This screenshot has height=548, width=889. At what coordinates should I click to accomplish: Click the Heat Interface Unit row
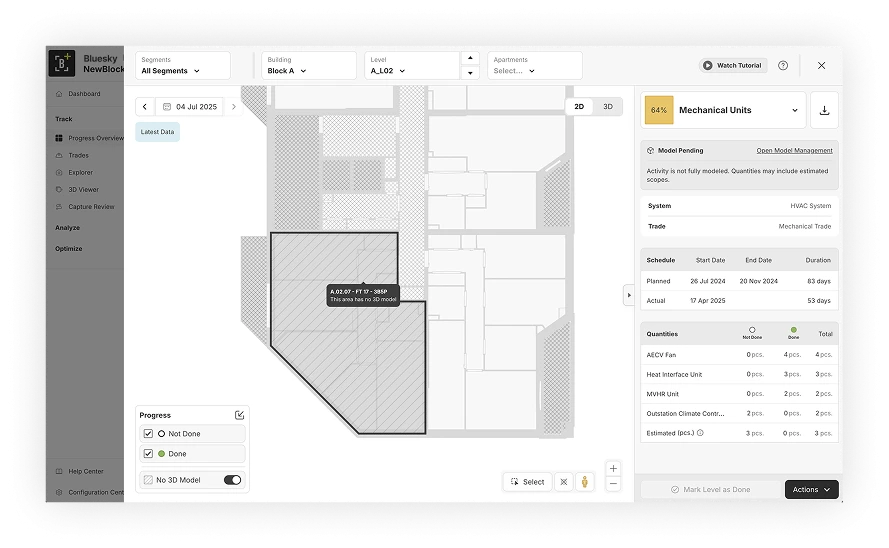pos(739,375)
